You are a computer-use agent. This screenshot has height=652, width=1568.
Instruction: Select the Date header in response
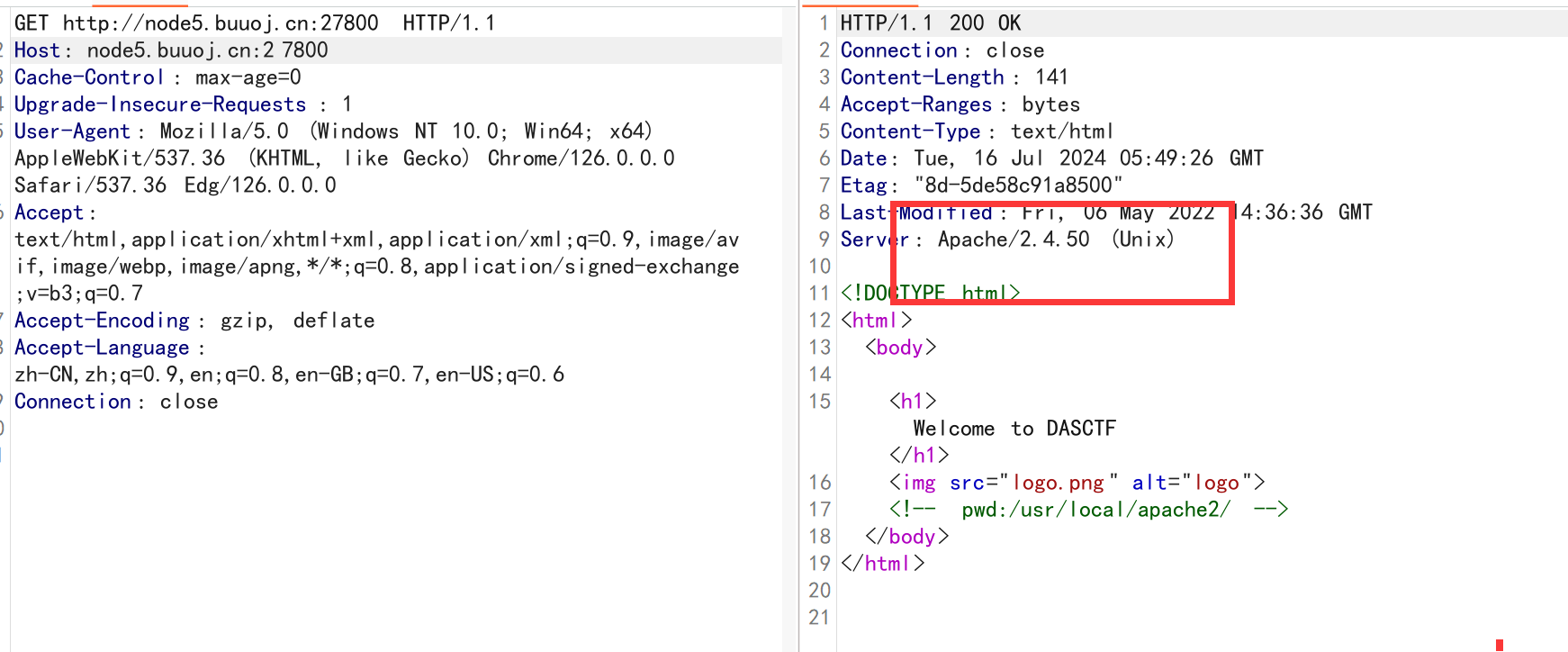tap(1052, 158)
